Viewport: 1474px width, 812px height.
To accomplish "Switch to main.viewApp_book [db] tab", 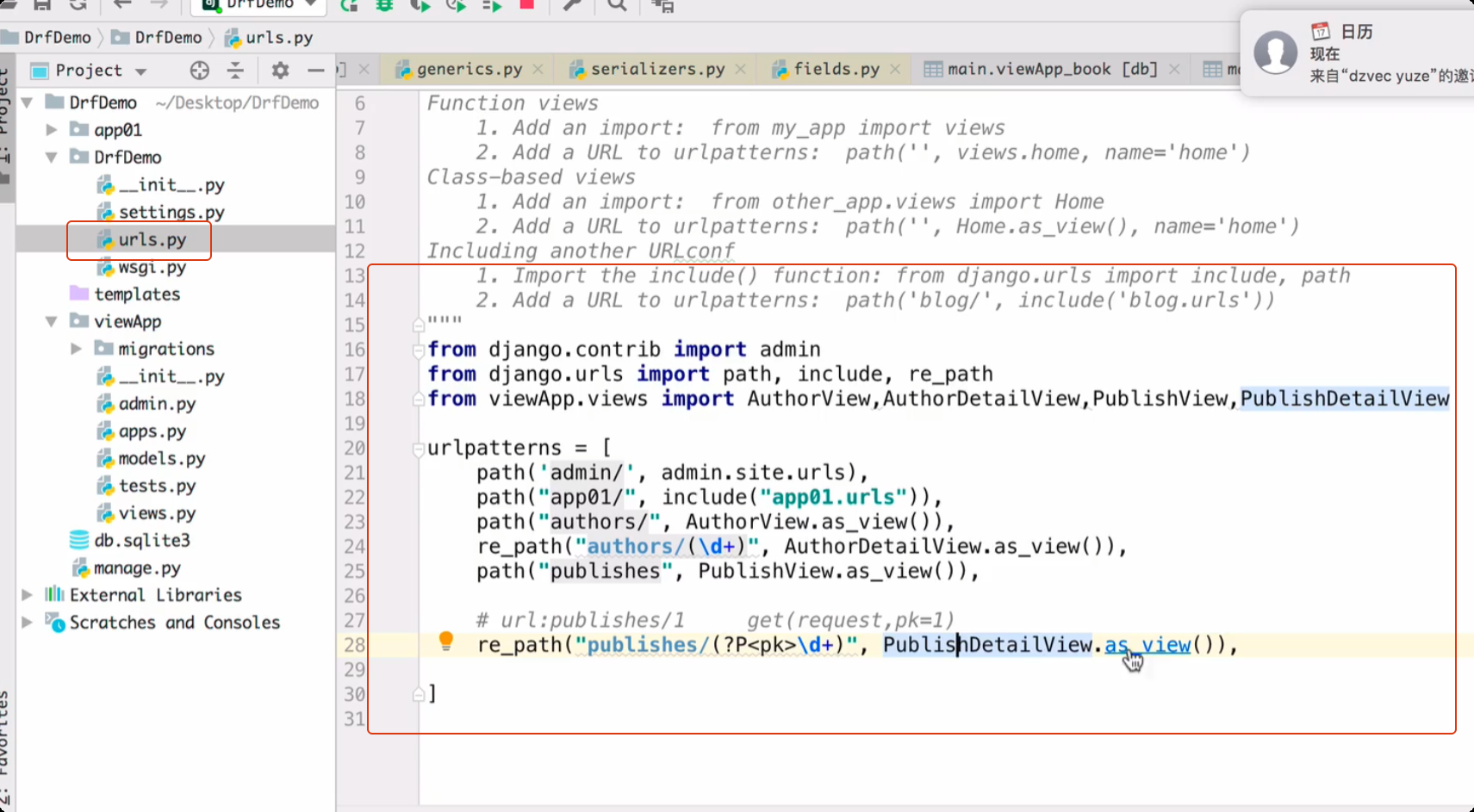I will (x=1052, y=69).
